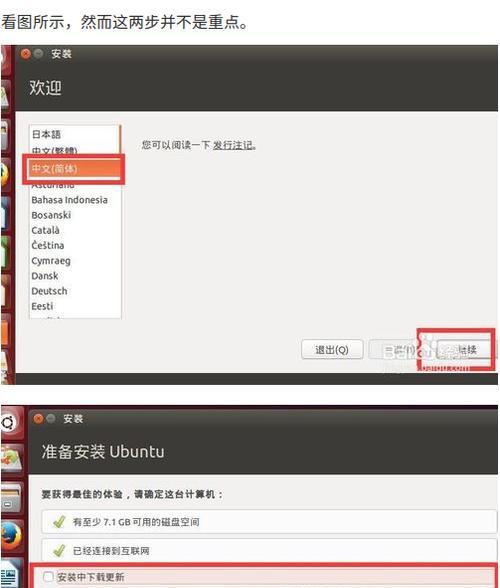Close the 欢迎 install window
The image size is (500, 588).
(x=26, y=54)
